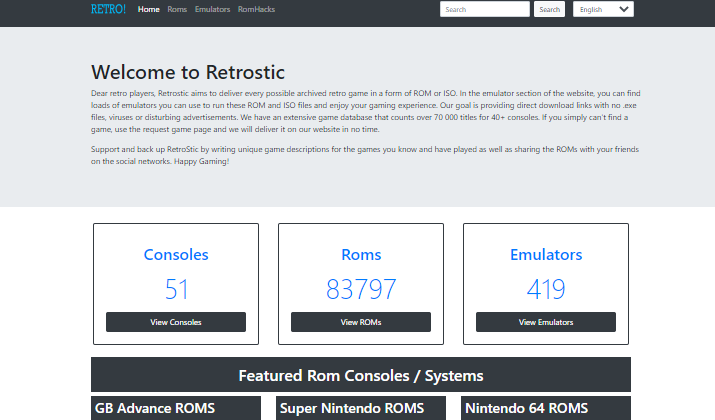Click the Welcome to Retrostic heading
The width and height of the screenshot is (715, 420).
[x=188, y=72]
